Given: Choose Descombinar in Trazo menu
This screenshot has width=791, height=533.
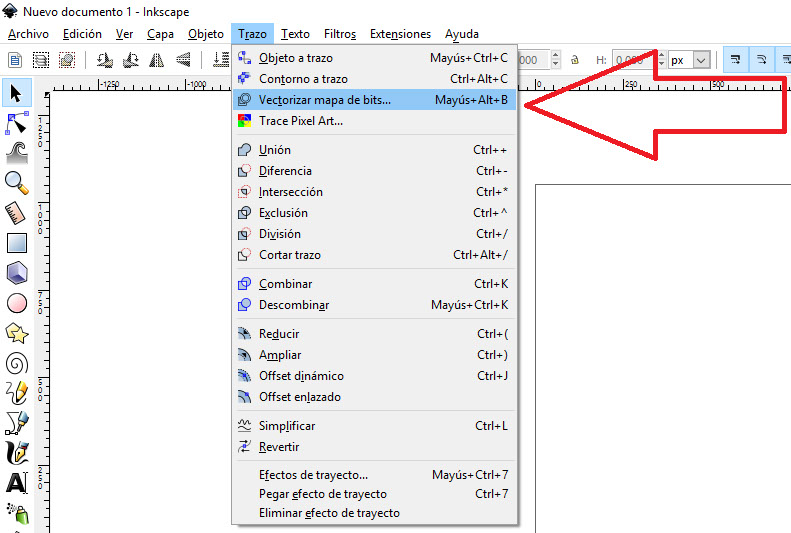Looking at the screenshot, I should 375,305.
